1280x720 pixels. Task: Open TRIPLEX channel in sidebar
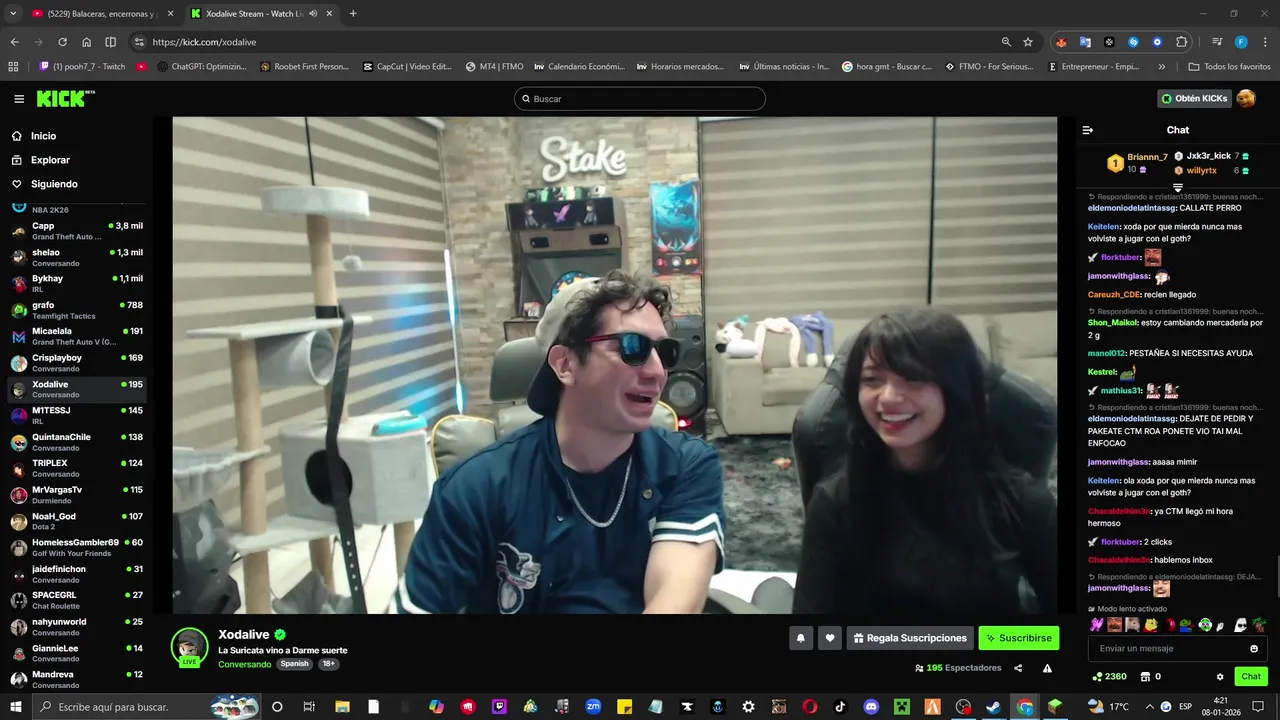pyautogui.click(x=77, y=468)
